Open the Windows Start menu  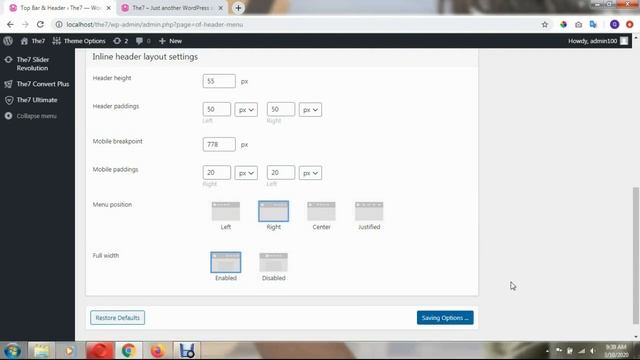(x=12, y=351)
